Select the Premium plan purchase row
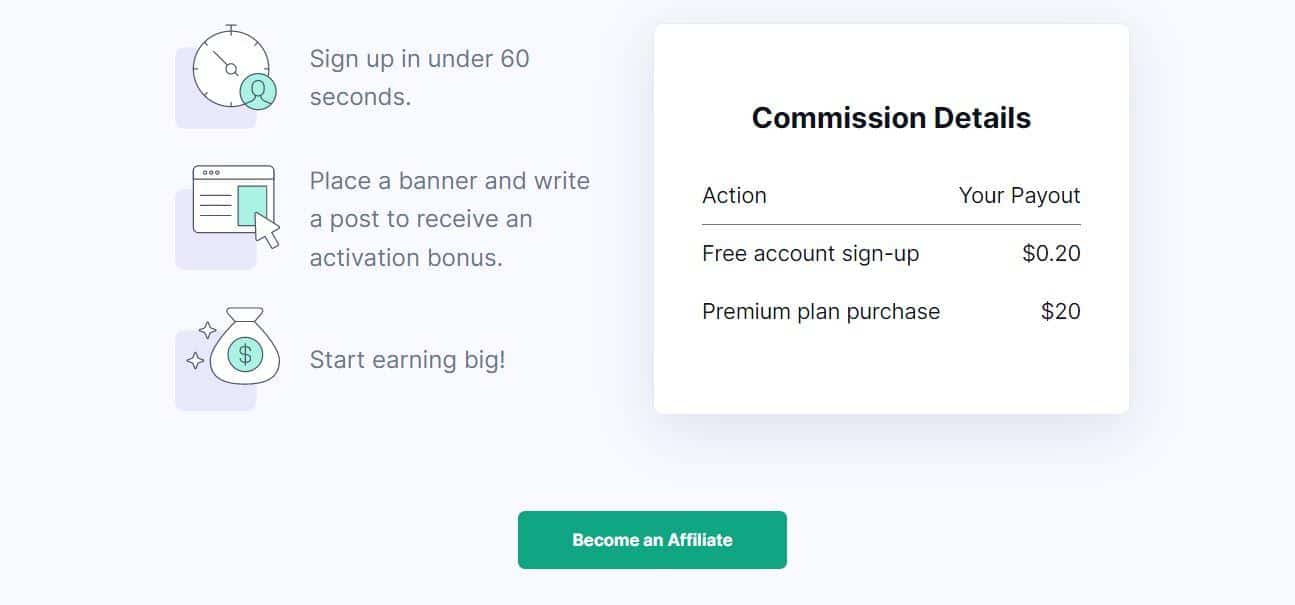Image resolution: width=1295 pixels, height=605 pixels. coord(891,311)
